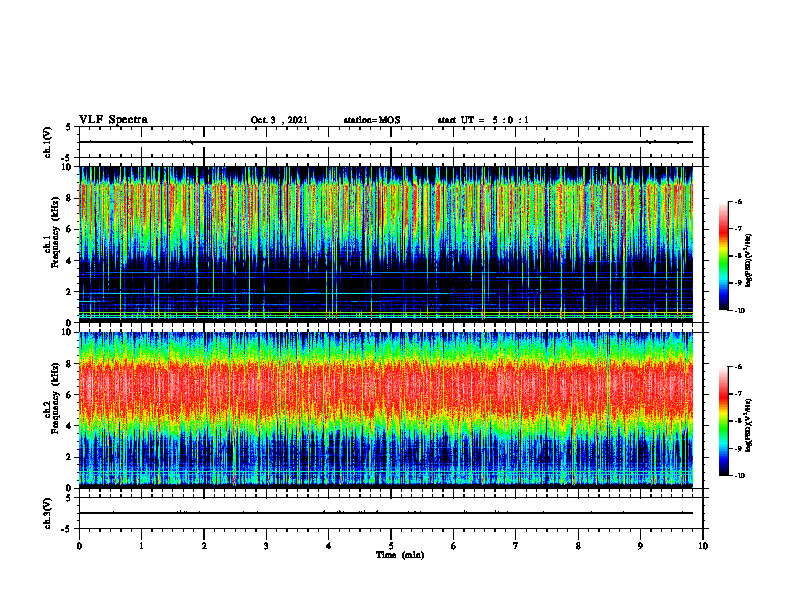The image size is (792, 612).
Task: Click the "-6" tick of the ch.1 color bar
Action: (739, 202)
